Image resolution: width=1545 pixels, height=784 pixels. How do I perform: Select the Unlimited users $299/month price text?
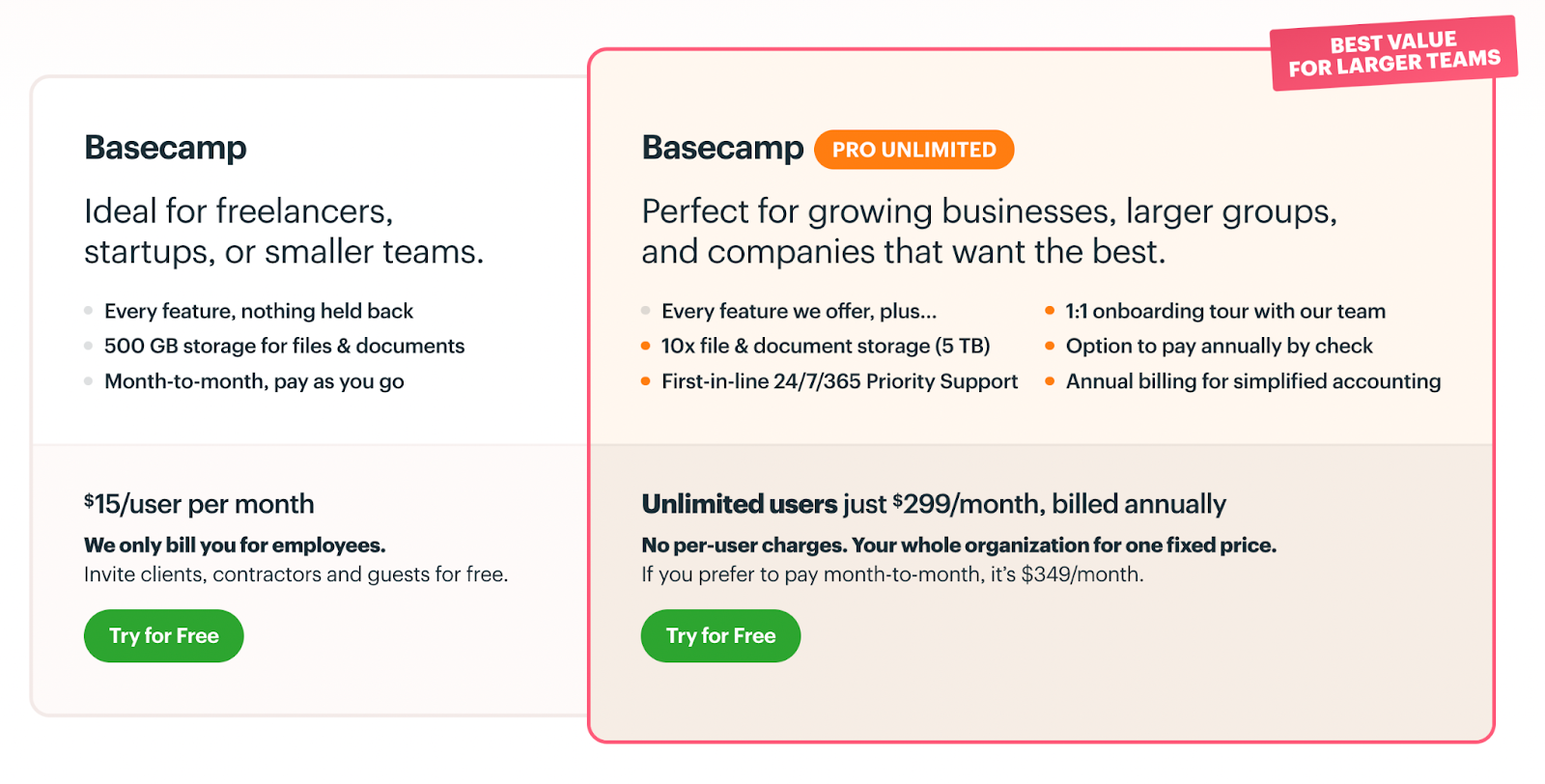pos(934,504)
